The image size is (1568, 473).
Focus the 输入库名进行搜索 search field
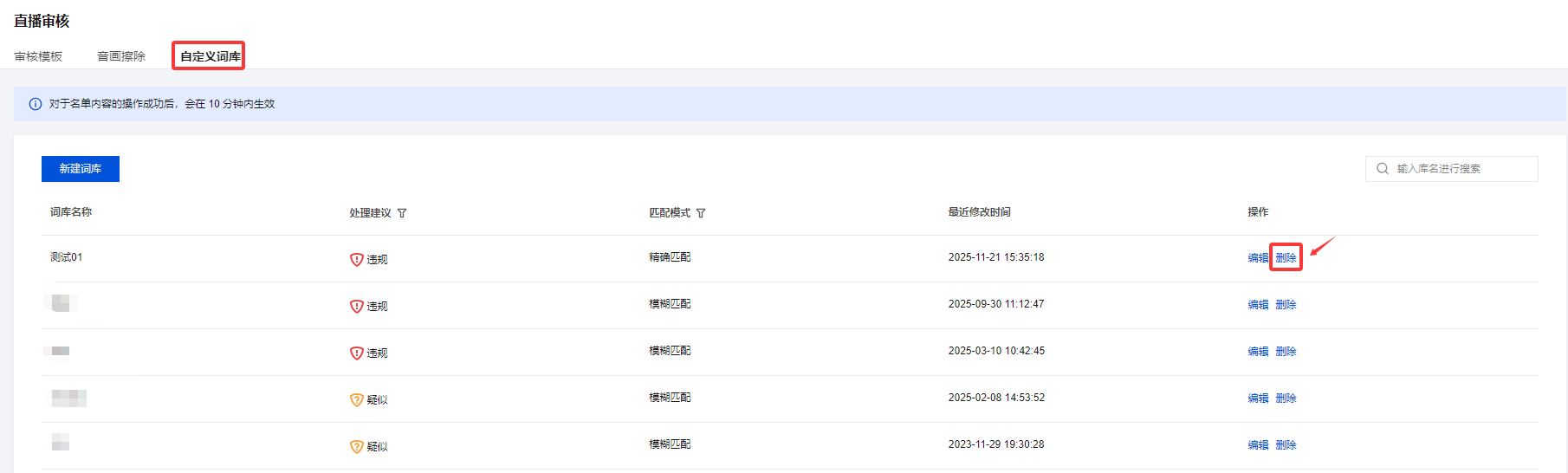point(1461,169)
